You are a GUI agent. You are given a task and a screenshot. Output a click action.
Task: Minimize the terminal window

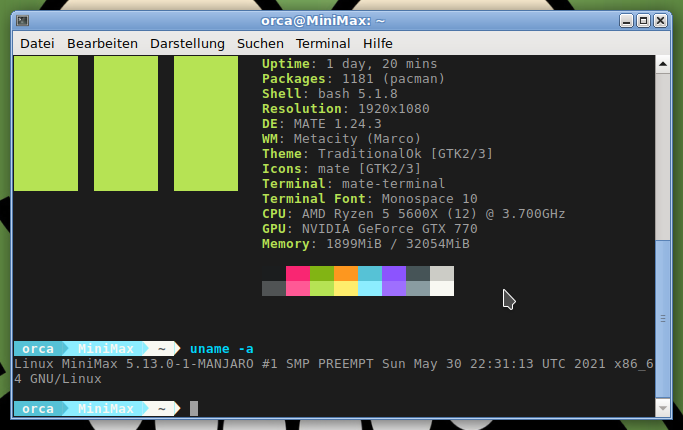click(x=626, y=20)
